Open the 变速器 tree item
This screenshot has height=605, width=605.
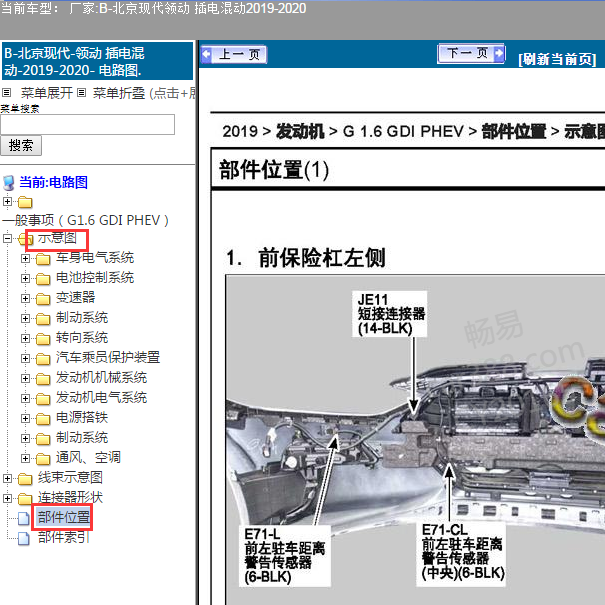pos(76,297)
